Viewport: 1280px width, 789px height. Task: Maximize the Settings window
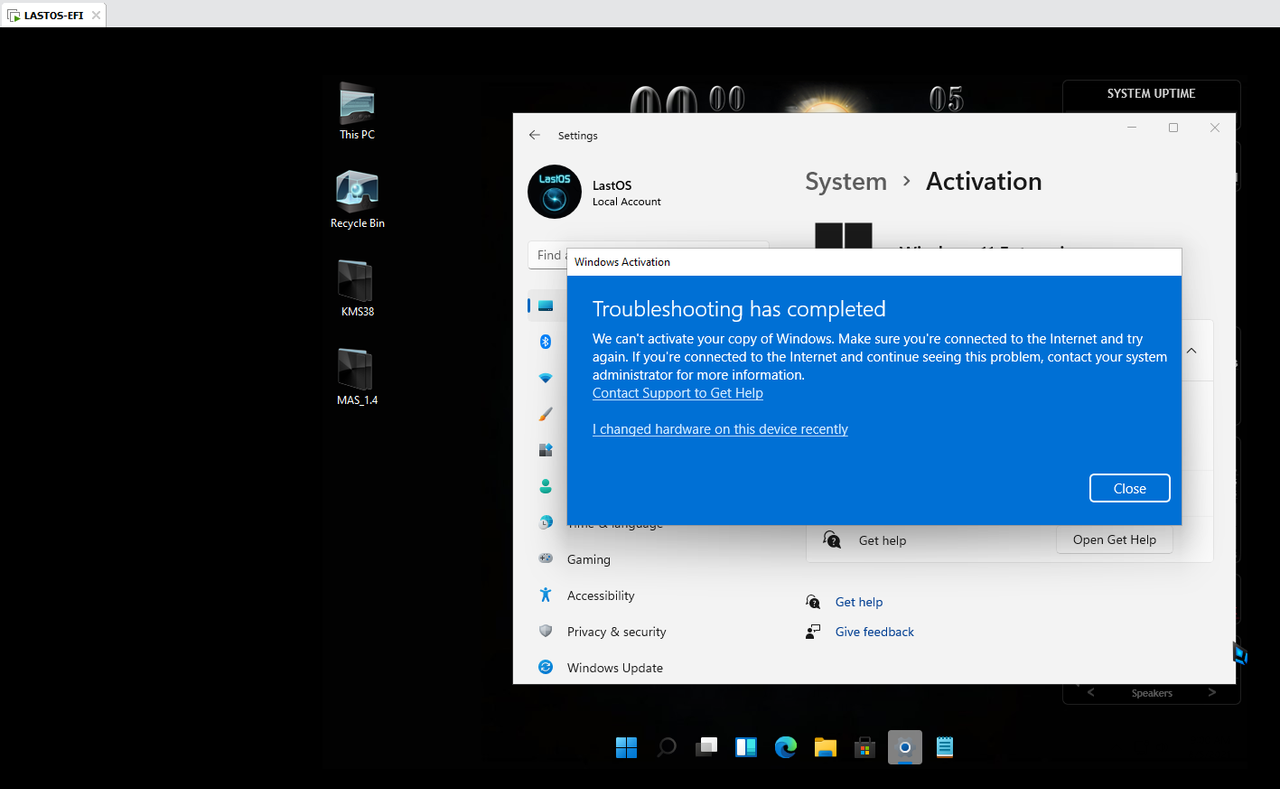1173,127
